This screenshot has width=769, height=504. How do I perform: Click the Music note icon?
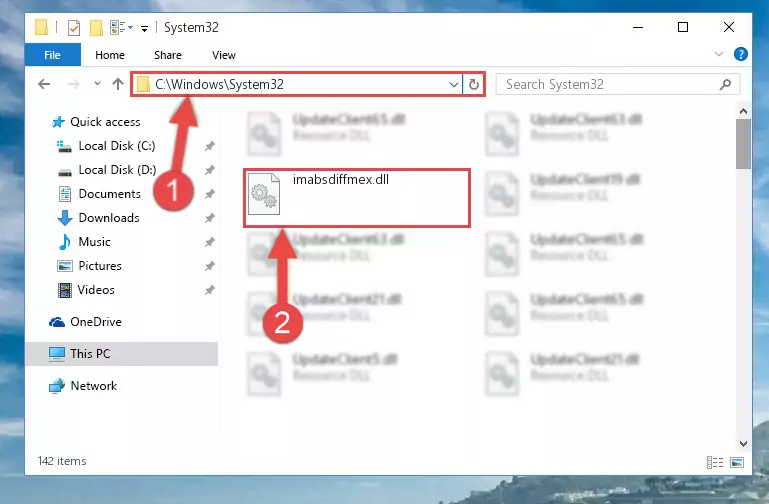[x=65, y=242]
